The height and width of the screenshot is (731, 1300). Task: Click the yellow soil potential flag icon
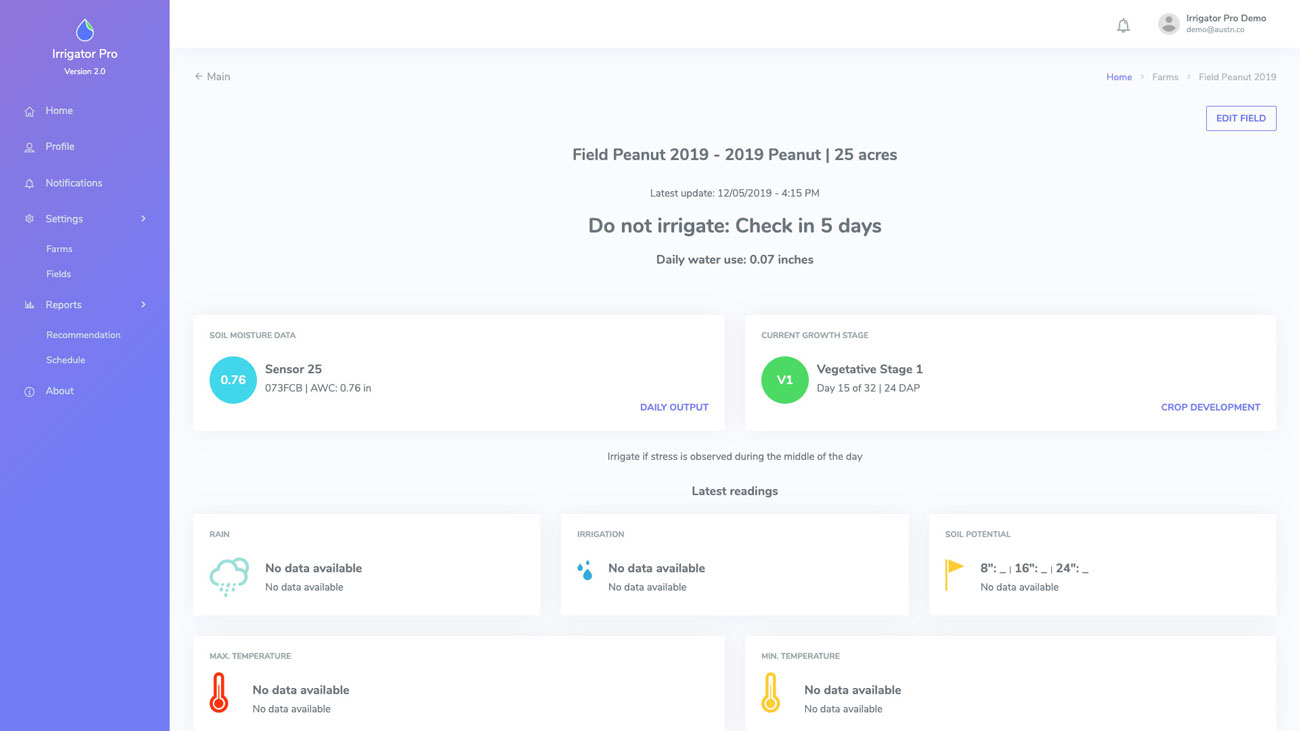(954, 574)
